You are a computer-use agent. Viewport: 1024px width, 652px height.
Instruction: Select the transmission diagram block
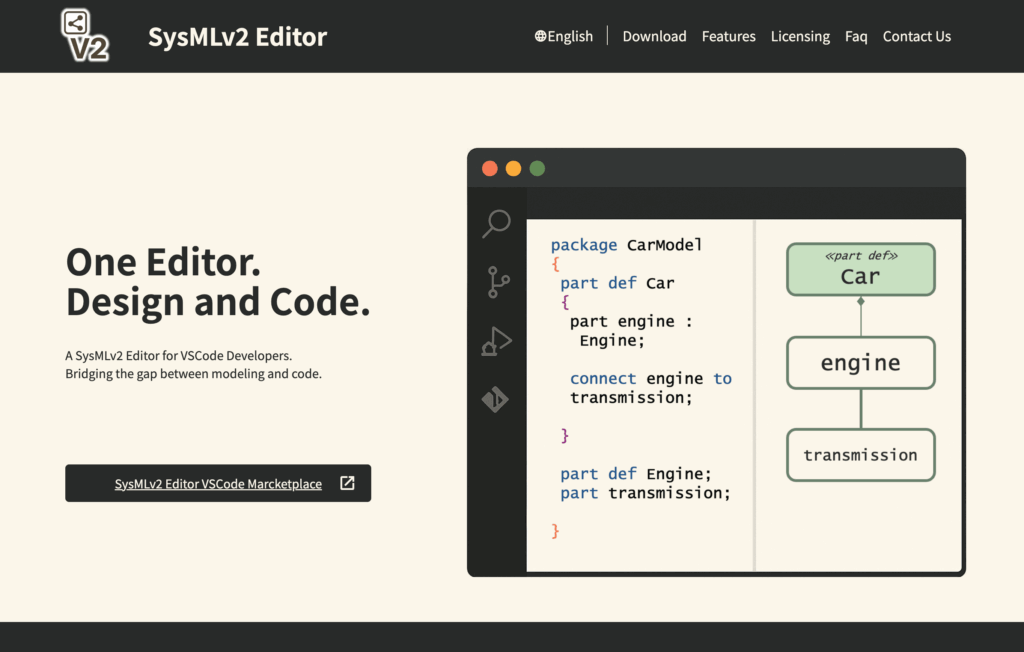(x=861, y=455)
